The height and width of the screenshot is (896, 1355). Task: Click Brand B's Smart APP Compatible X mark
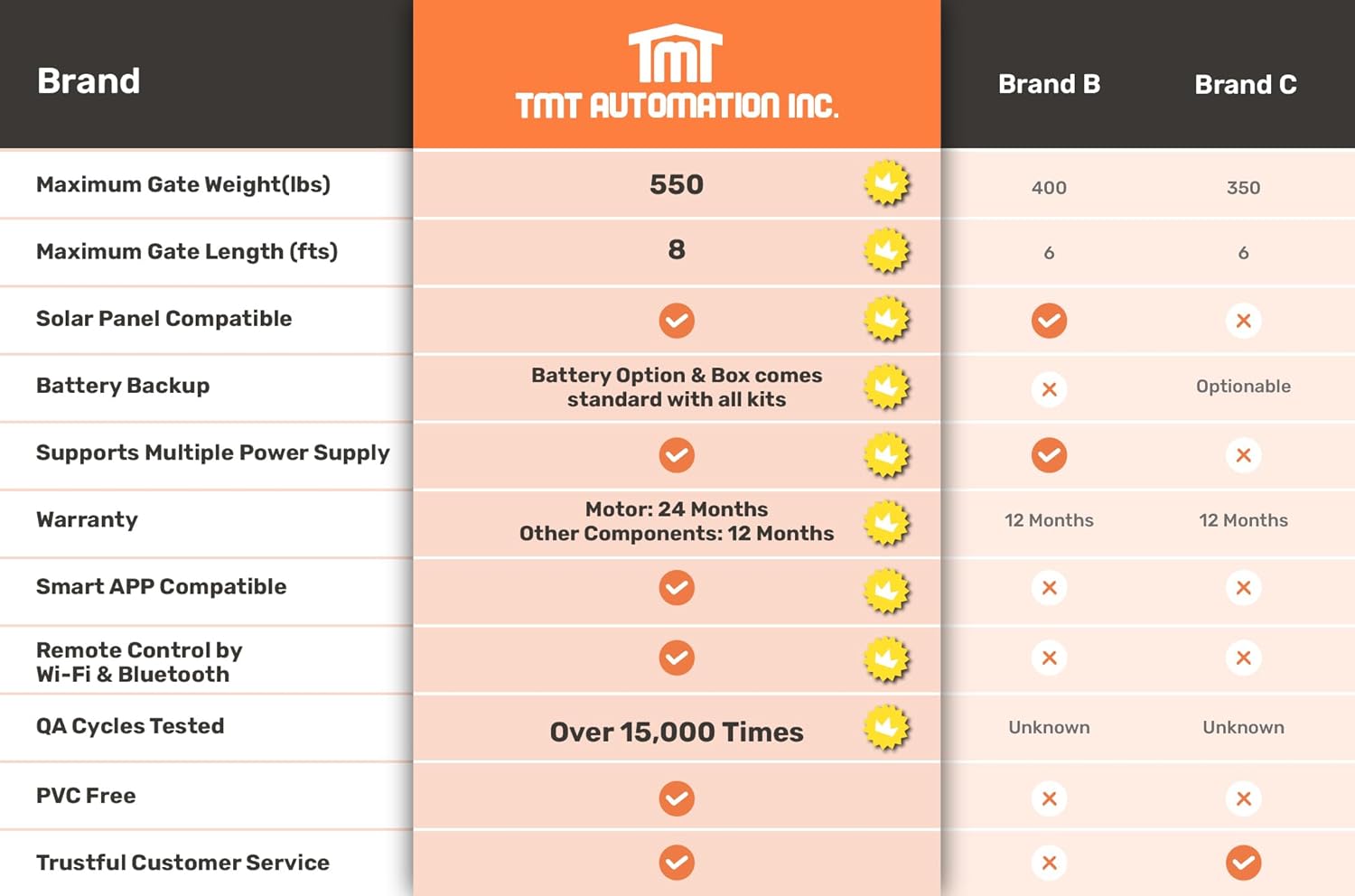point(1049,588)
